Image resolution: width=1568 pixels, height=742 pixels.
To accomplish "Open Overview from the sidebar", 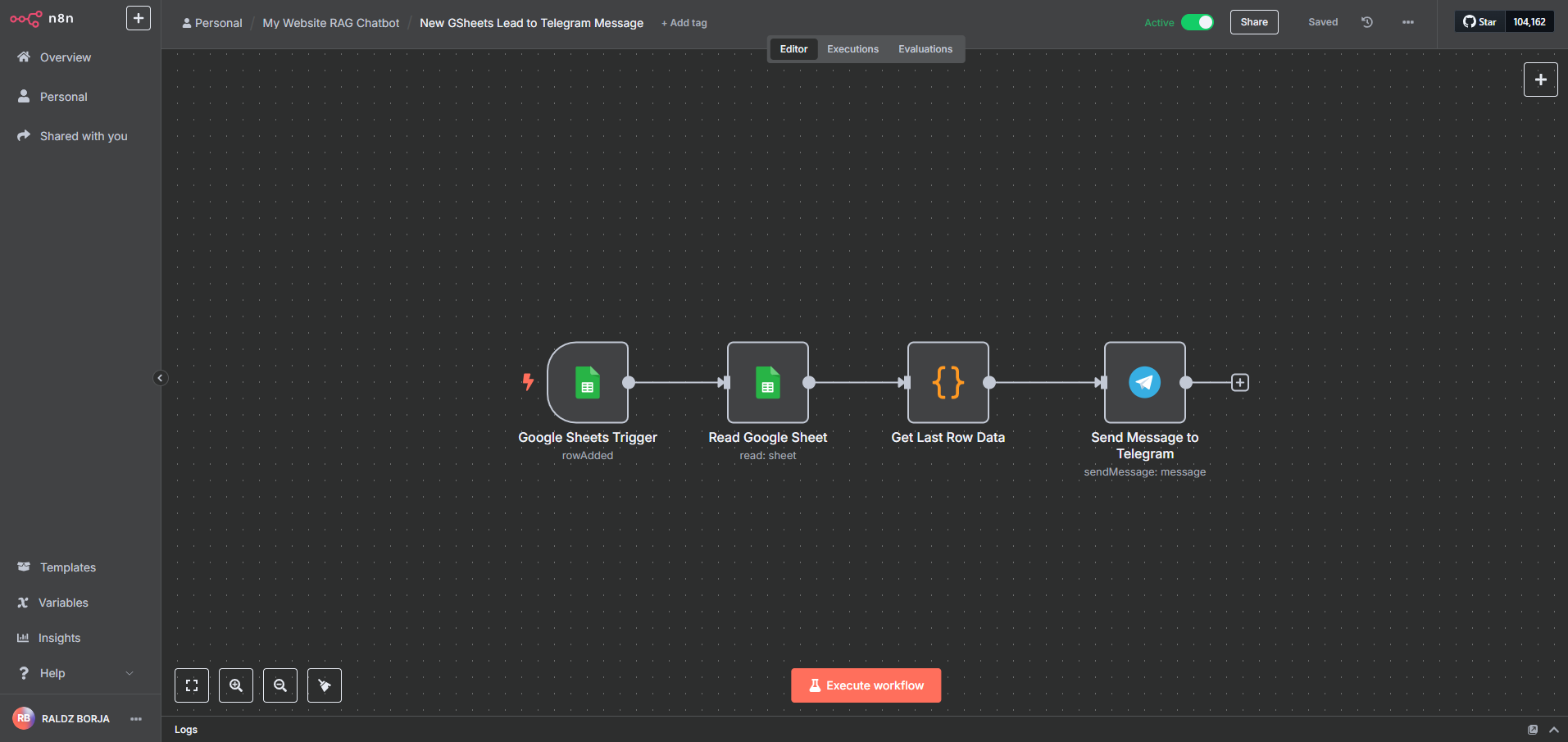I will pyautogui.click(x=66, y=57).
